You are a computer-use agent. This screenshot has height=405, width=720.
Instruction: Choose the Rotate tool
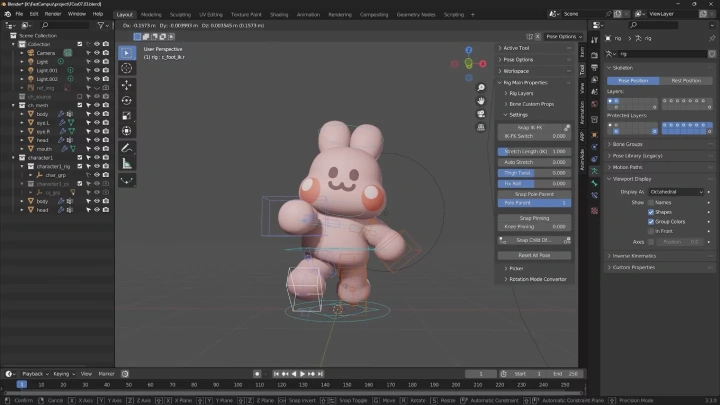pos(127,101)
